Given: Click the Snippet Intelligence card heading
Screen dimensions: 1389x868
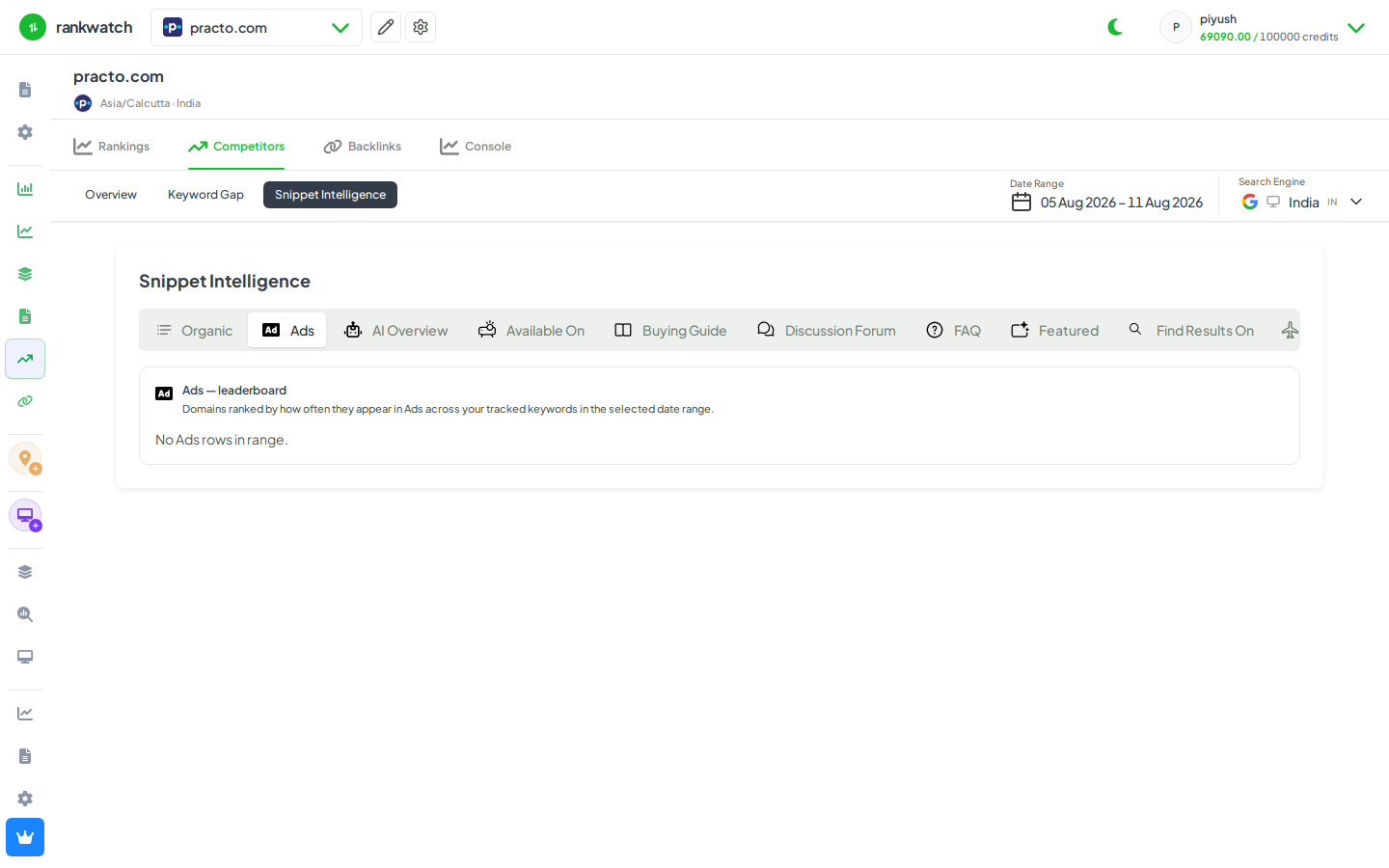Looking at the screenshot, I should click(225, 282).
